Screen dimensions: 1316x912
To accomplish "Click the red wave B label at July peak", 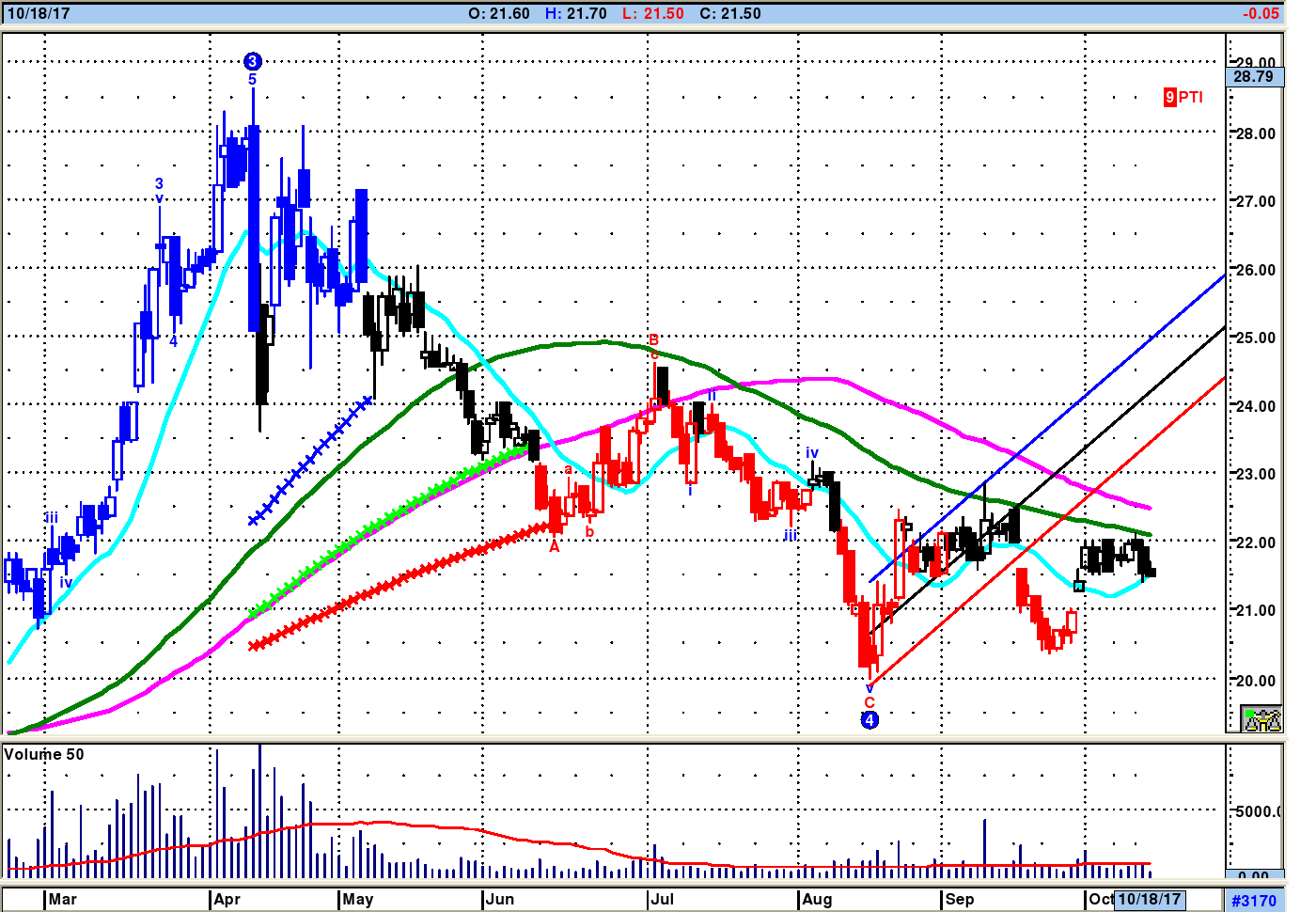I will [x=654, y=340].
